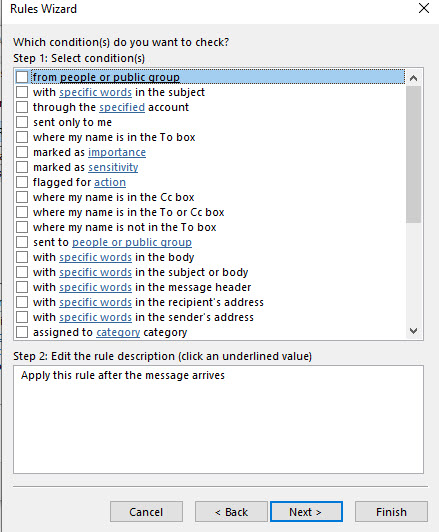439x532 pixels.
Task: Click the Cancel button
Action: (146, 512)
